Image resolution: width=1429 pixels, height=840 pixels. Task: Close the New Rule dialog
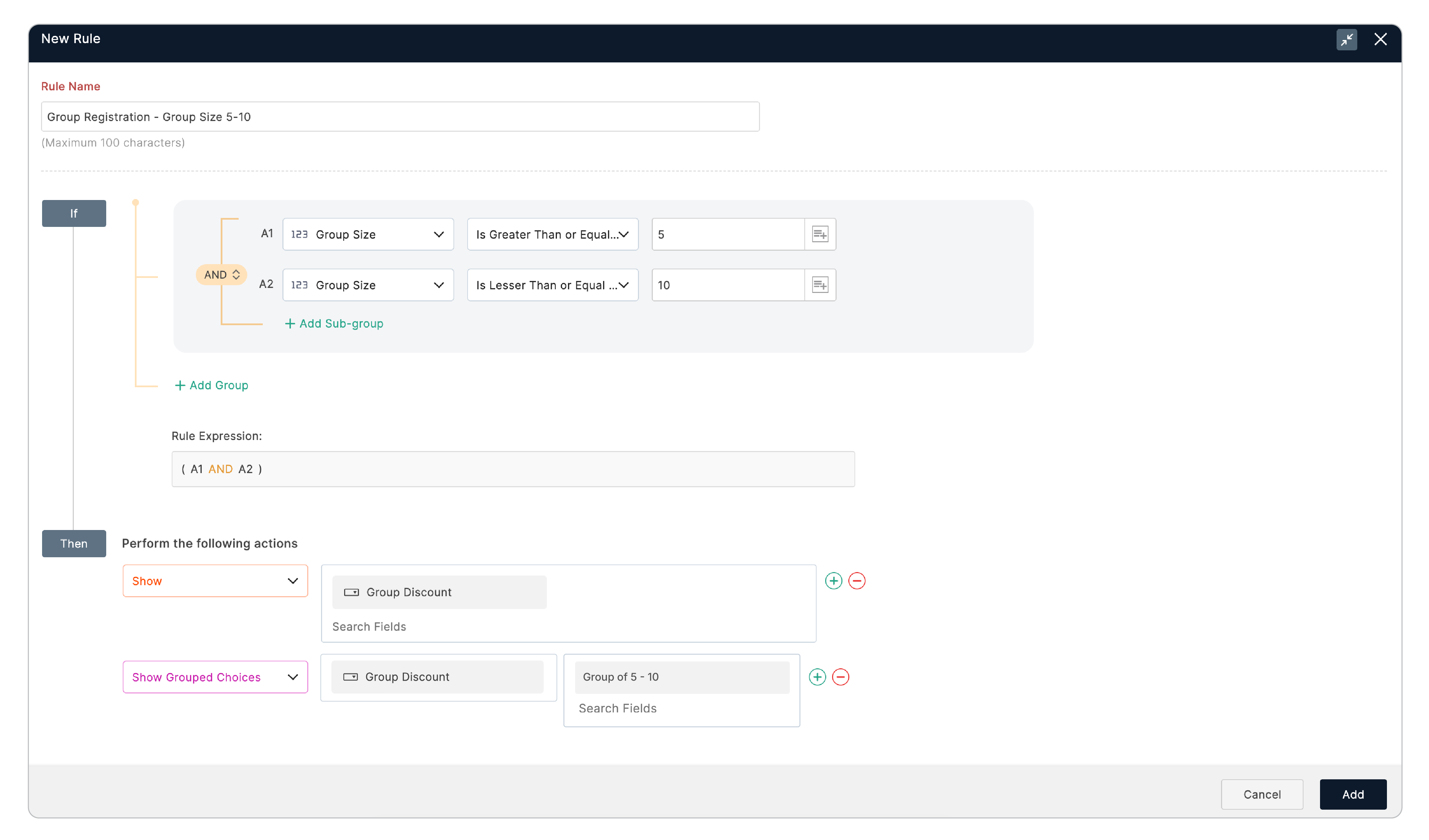(1380, 39)
